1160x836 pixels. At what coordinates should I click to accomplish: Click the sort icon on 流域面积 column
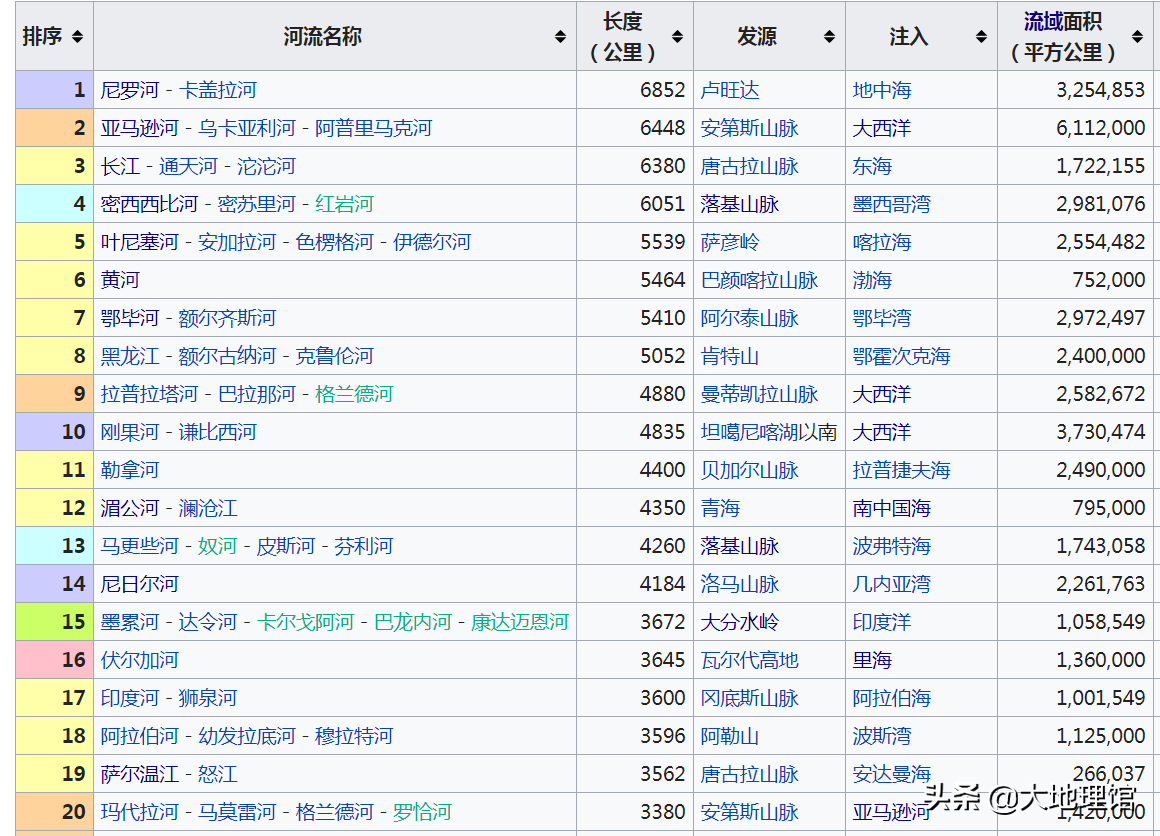pos(1135,35)
